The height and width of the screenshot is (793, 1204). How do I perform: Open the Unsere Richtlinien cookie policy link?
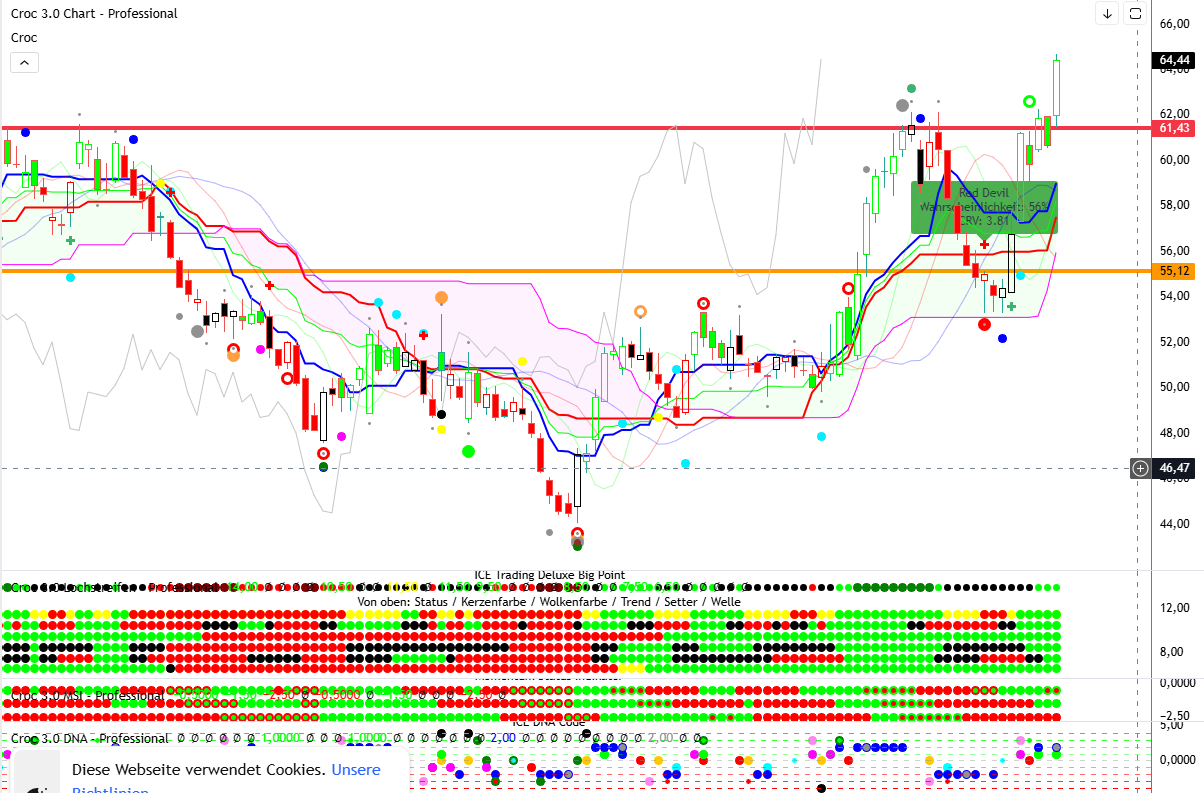356,770
